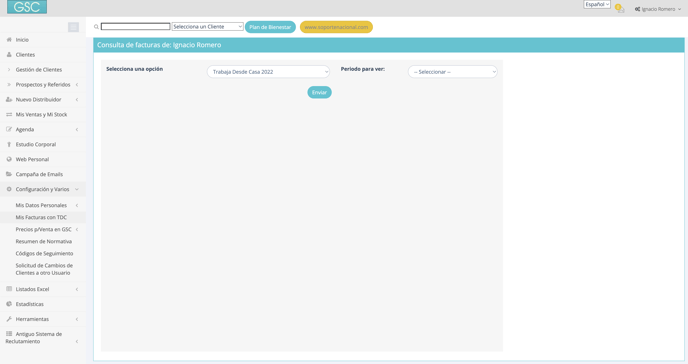
Task: Open Resumen de Normativa submenu
Action: coord(43,241)
